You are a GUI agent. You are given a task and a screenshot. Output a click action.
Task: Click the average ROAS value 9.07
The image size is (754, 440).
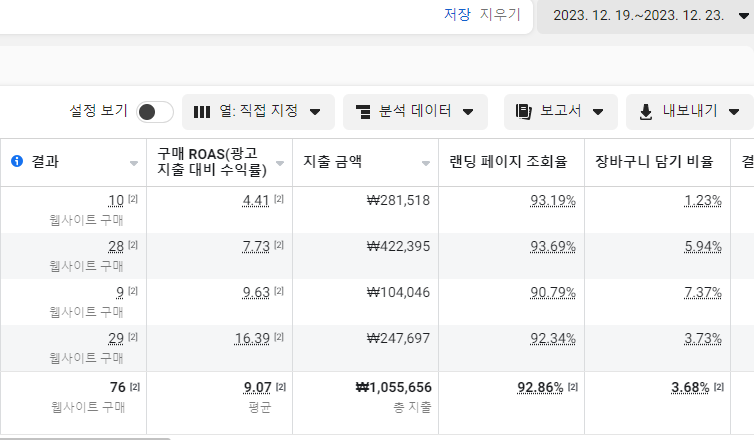pyautogui.click(x=258, y=387)
